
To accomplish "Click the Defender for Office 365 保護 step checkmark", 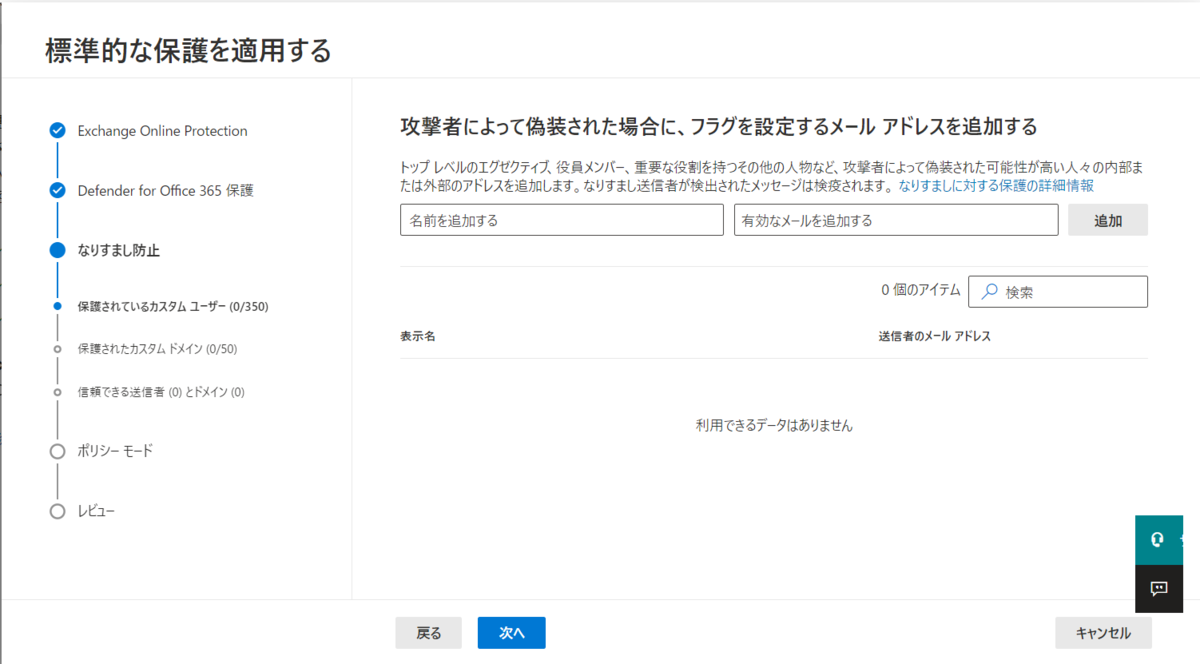I will tap(57, 190).
